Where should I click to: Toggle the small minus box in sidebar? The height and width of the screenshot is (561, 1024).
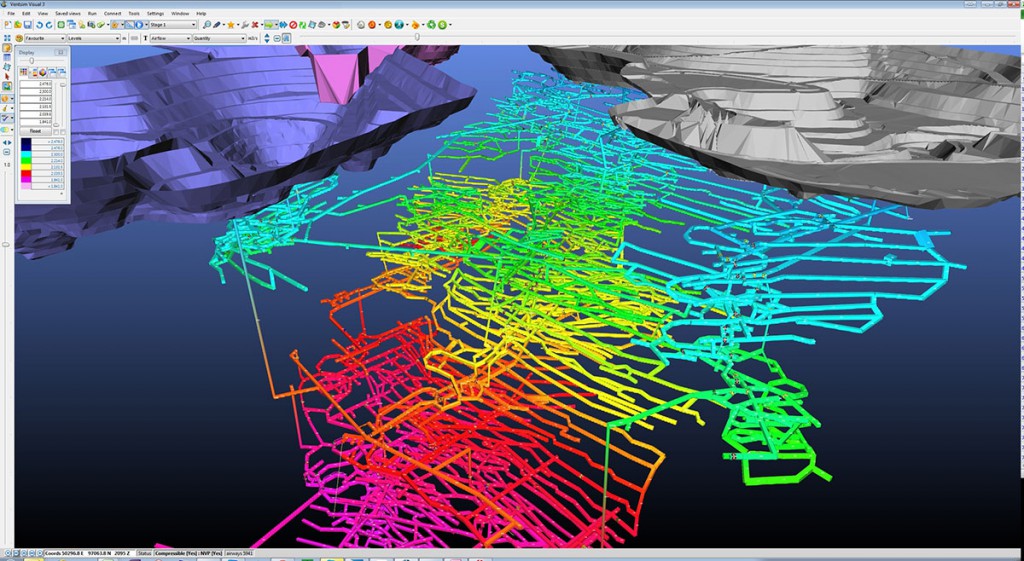[x=7, y=152]
